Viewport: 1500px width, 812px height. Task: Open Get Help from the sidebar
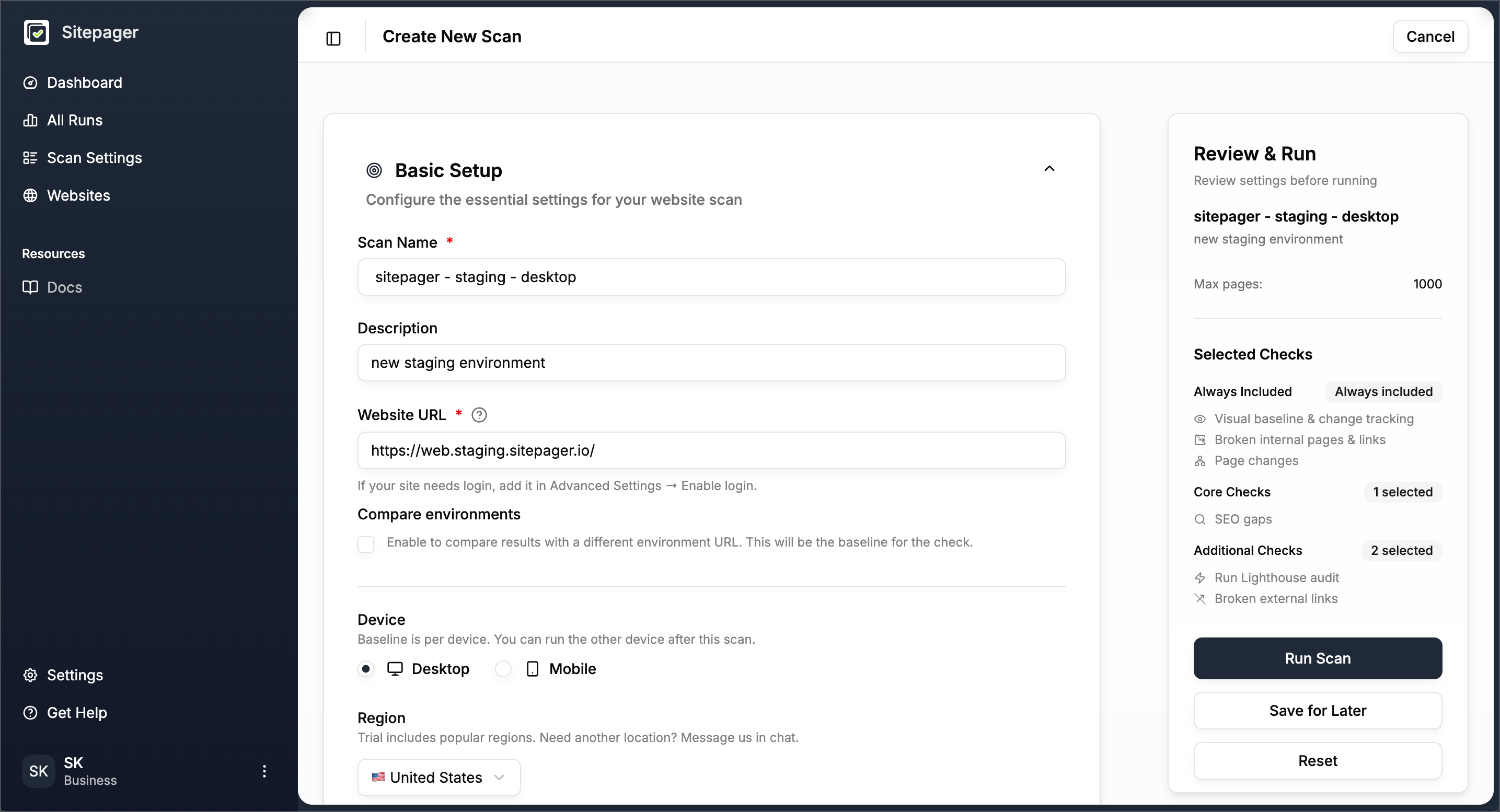click(x=76, y=713)
